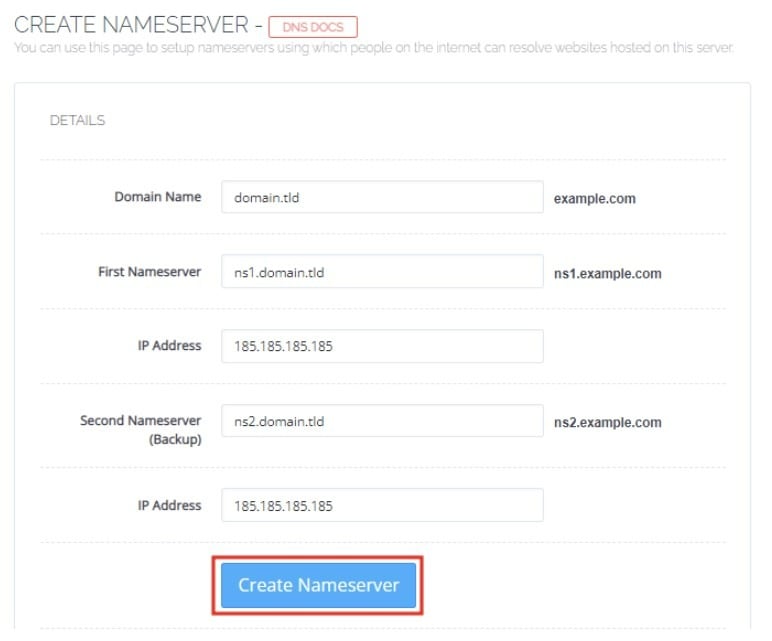This screenshot has height=641, width=772.
Task: Select IP Address field below First Nameserver
Action: [x=382, y=346]
